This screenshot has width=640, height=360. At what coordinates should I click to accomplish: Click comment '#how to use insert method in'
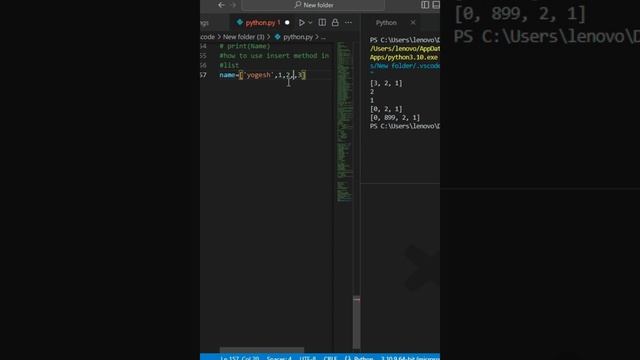point(274,56)
